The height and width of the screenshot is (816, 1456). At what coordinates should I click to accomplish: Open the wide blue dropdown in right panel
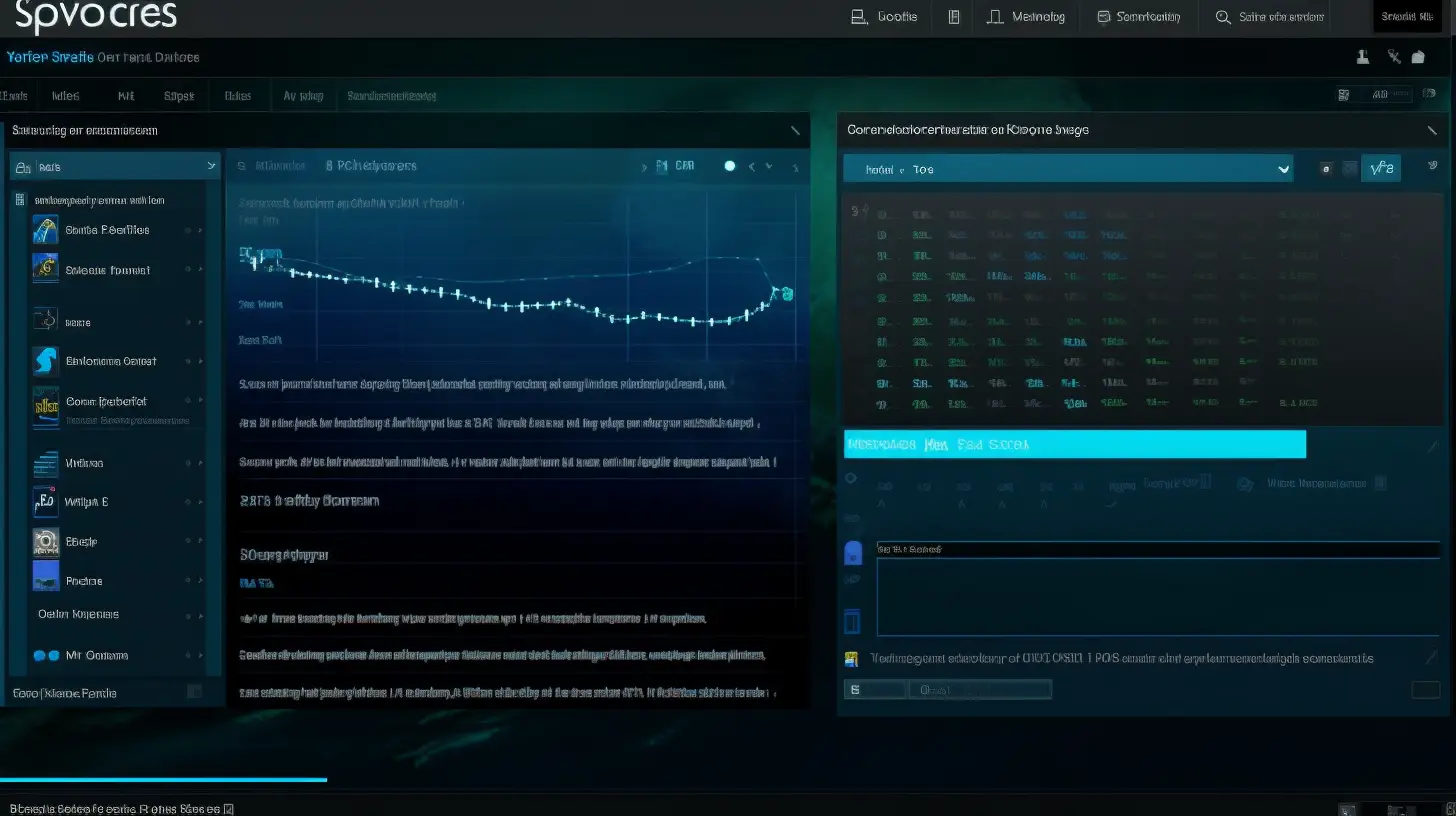[1067, 169]
